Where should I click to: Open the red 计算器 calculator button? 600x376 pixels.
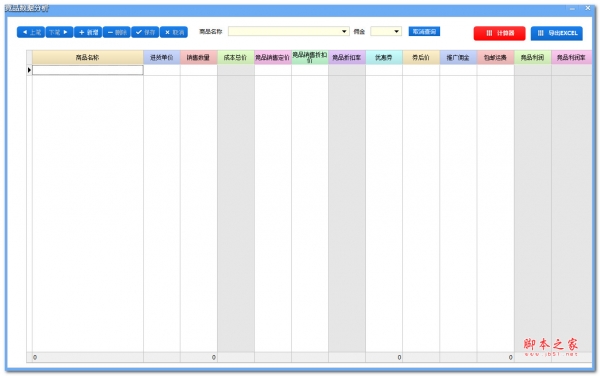(499, 33)
